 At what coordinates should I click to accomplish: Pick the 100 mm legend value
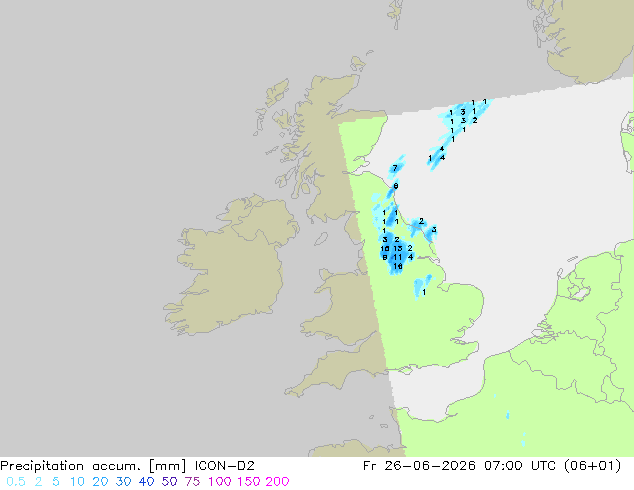[x=220, y=482]
